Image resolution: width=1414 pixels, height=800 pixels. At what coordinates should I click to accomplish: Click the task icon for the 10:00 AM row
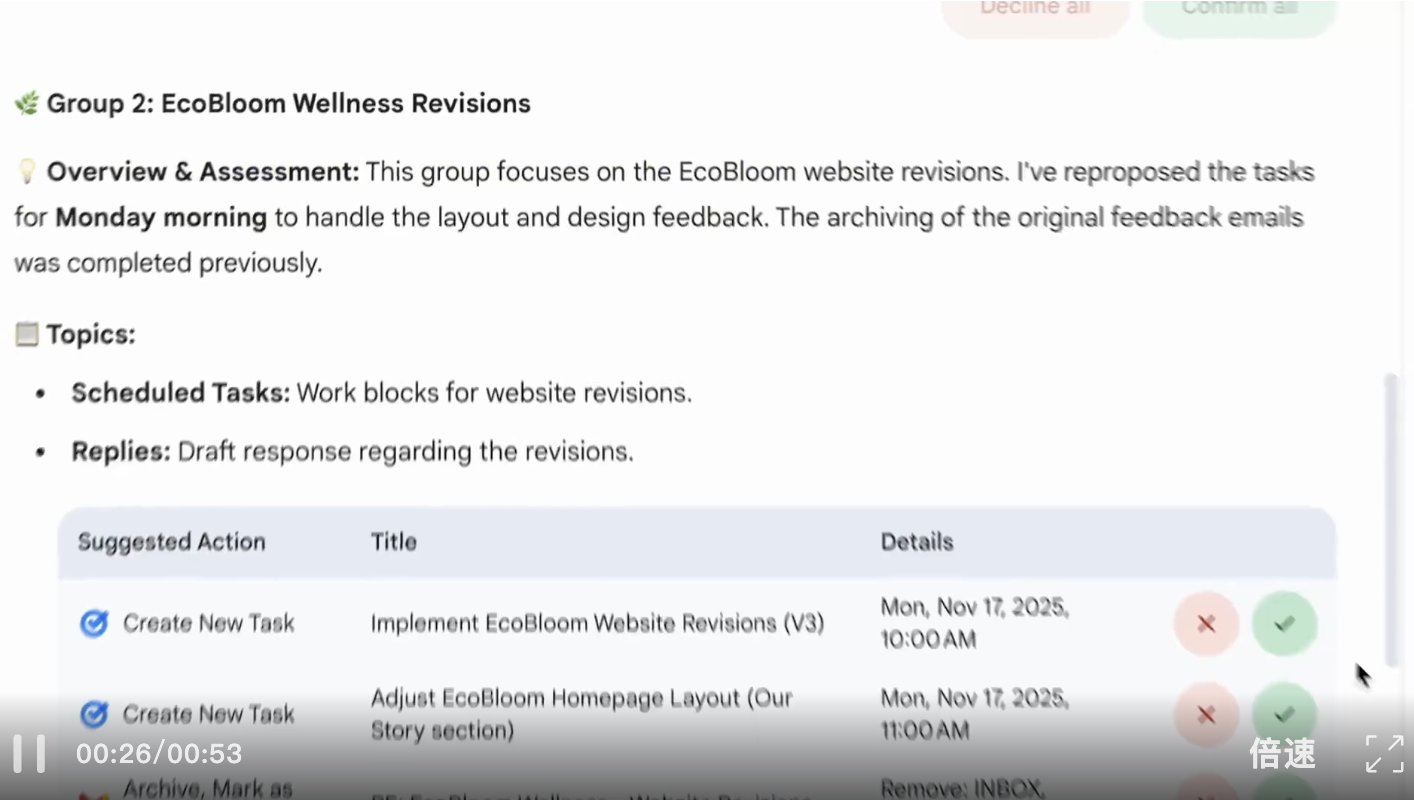(94, 624)
